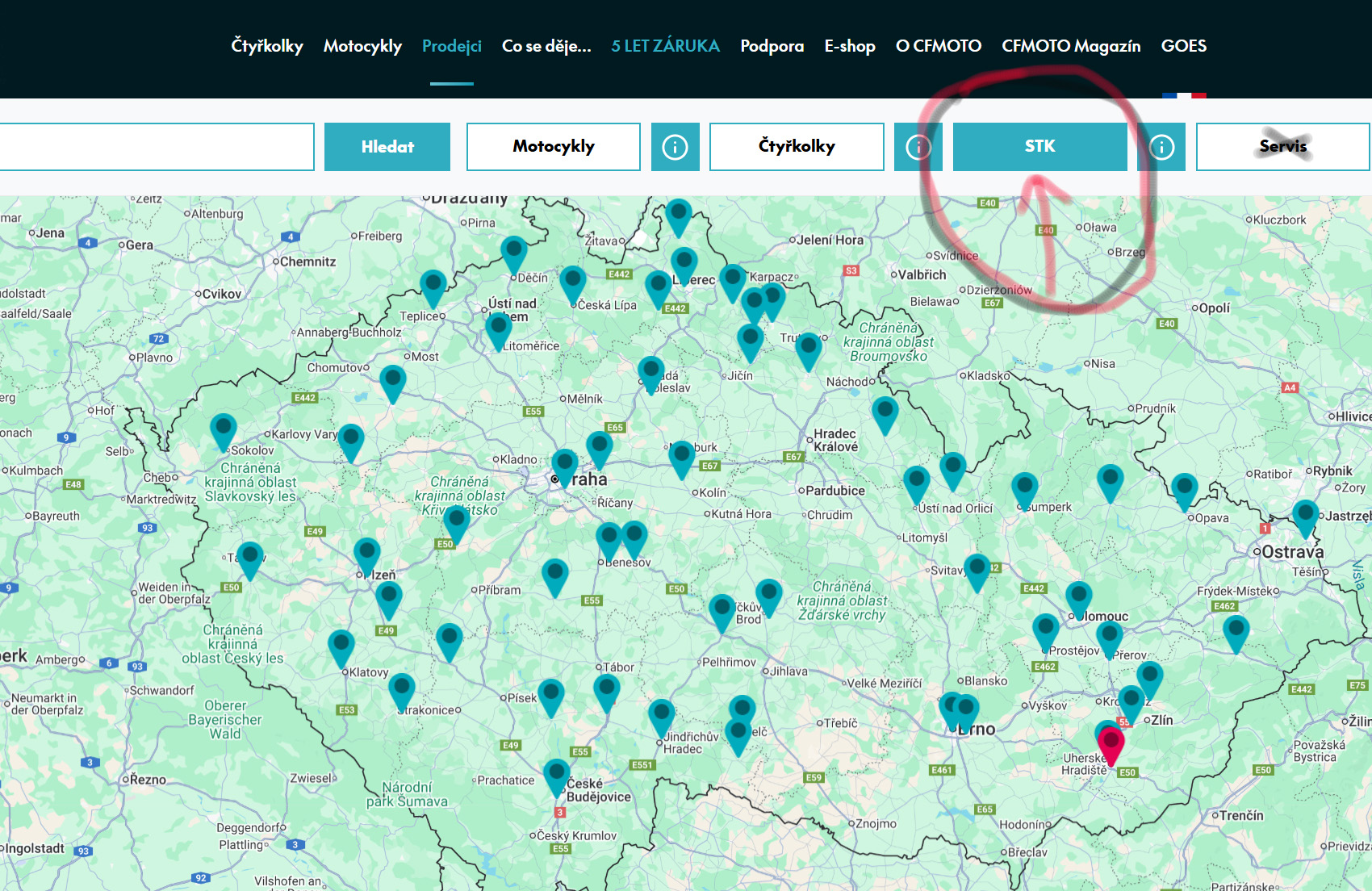Viewport: 1372px width, 891px height.
Task: Enable the Servis filter
Action: 1282,147
